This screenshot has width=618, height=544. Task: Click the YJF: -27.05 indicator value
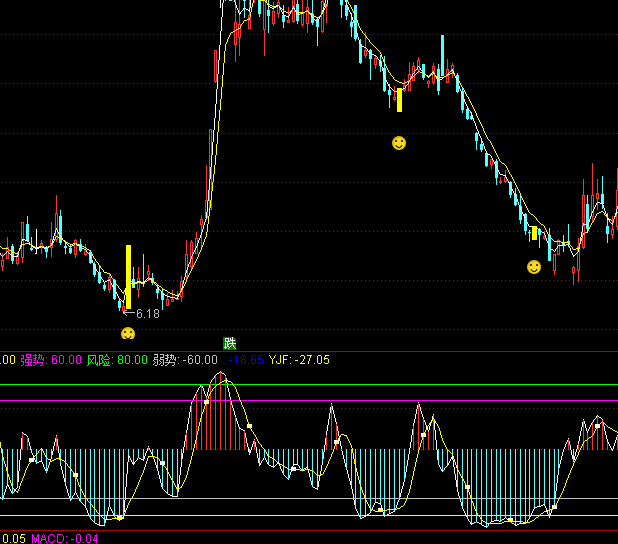pos(299,360)
